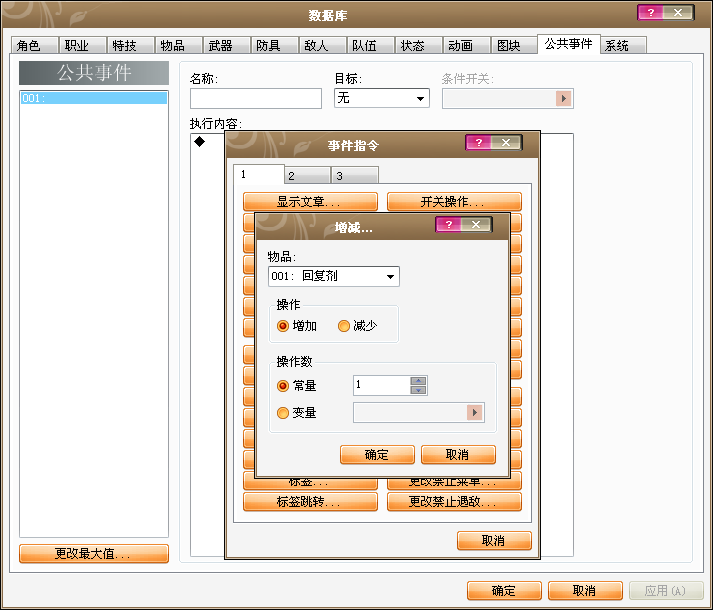
Task: Open the 图块 database tab
Action: [x=514, y=45]
